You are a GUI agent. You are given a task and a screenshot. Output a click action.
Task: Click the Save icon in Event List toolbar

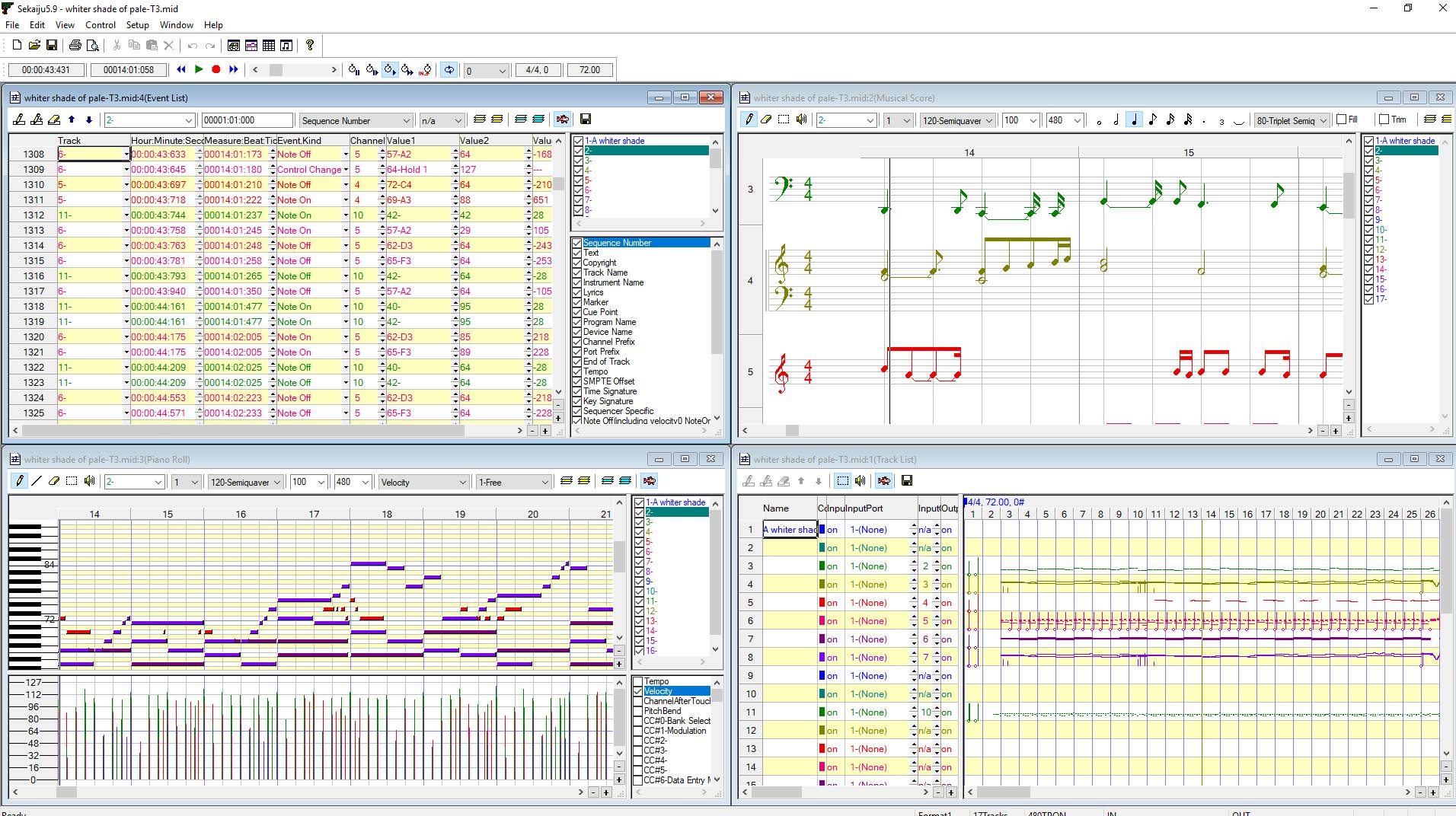click(586, 120)
